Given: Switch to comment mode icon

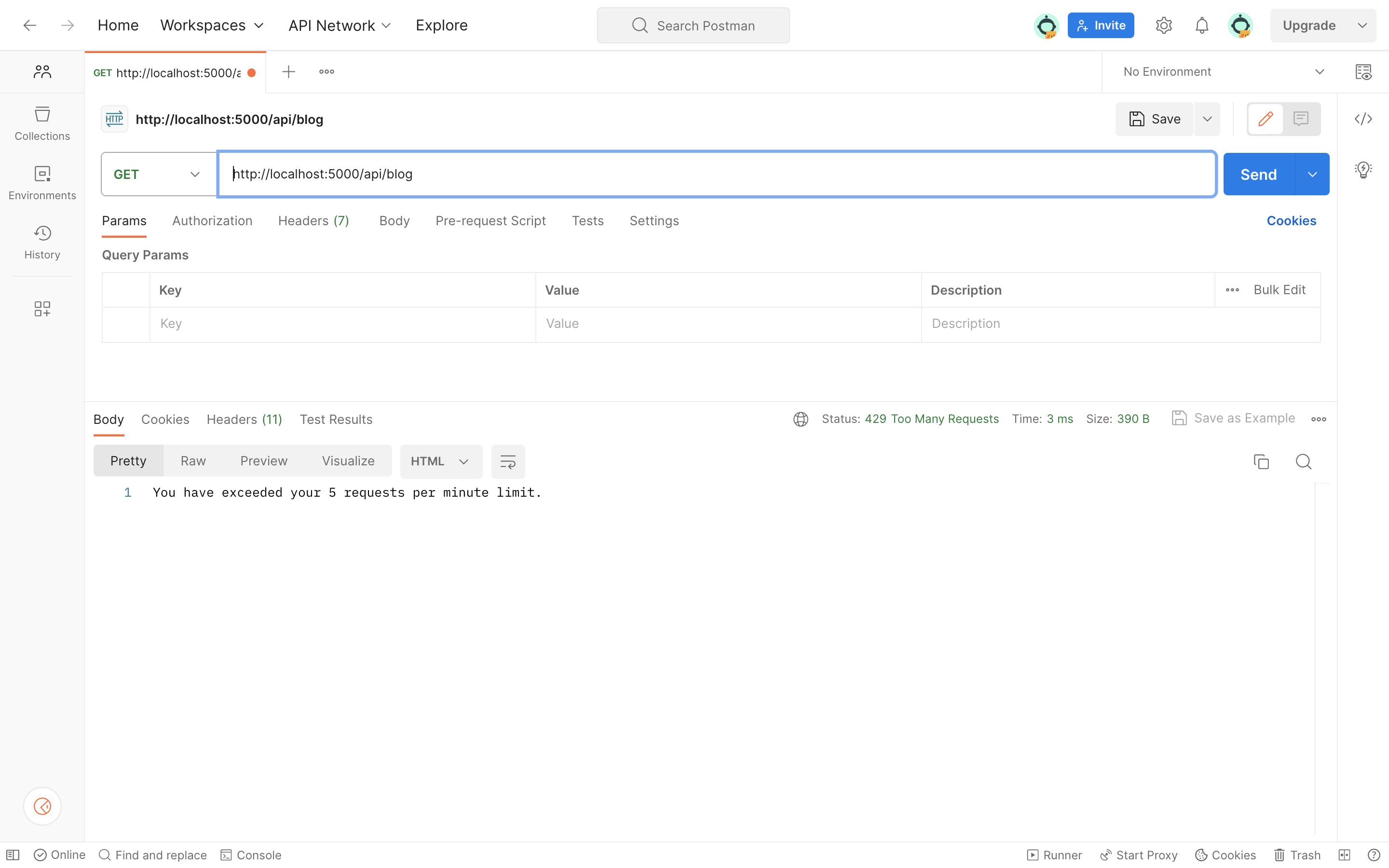Looking at the screenshot, I should coord(1301,119).
